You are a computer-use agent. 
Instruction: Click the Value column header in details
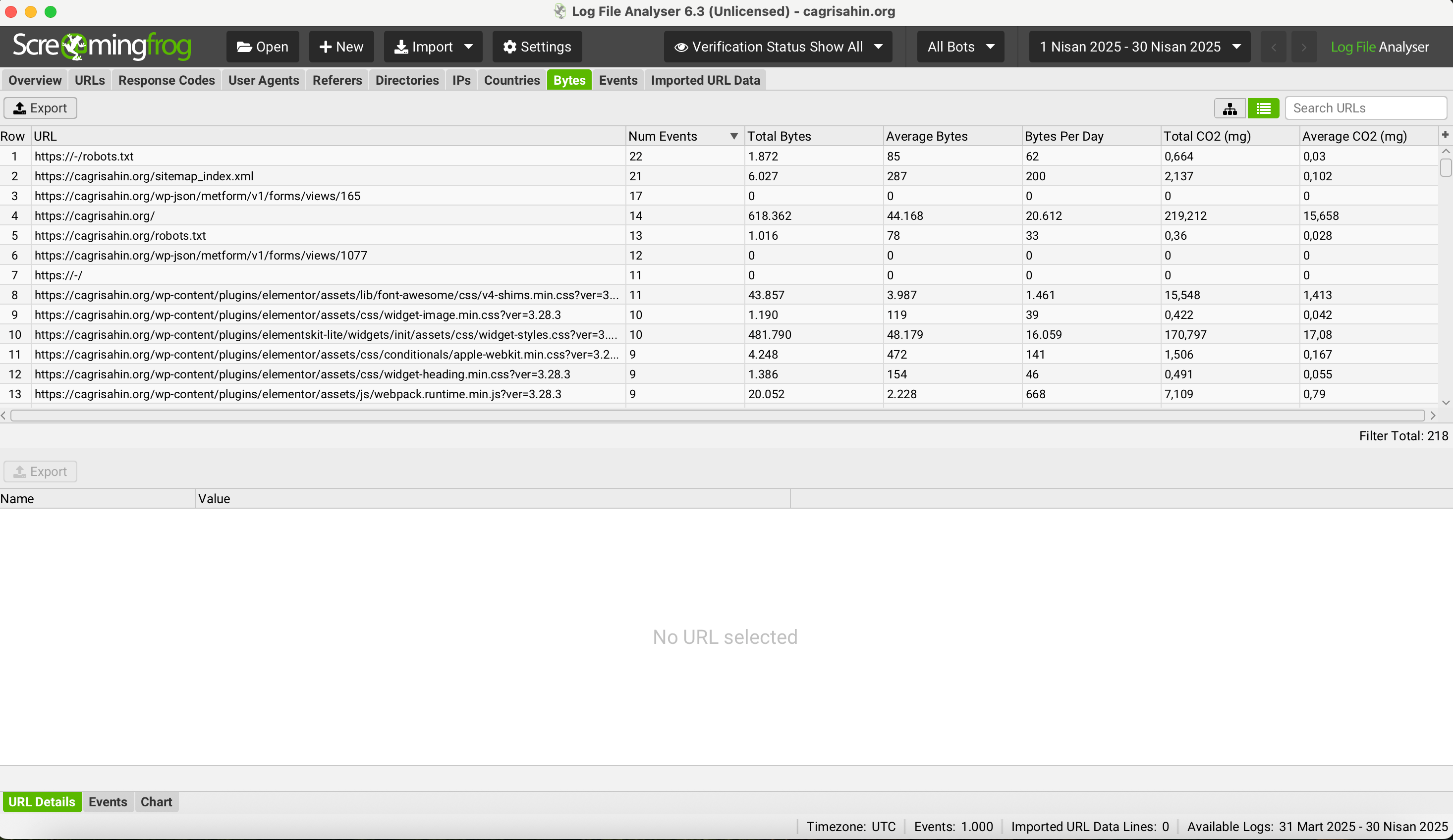[493, 498]
